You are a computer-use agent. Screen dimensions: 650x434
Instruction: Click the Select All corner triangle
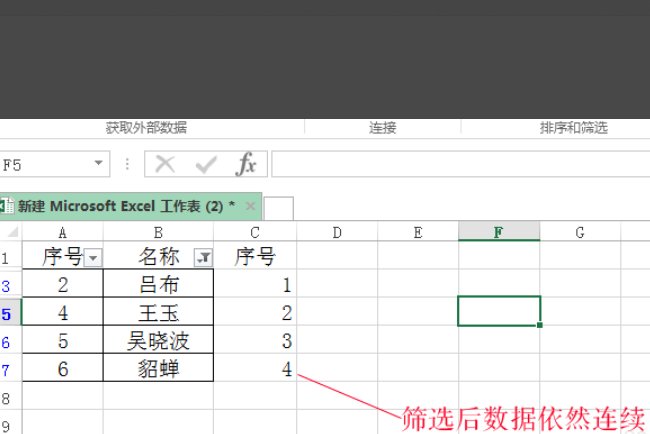(12, 231)
